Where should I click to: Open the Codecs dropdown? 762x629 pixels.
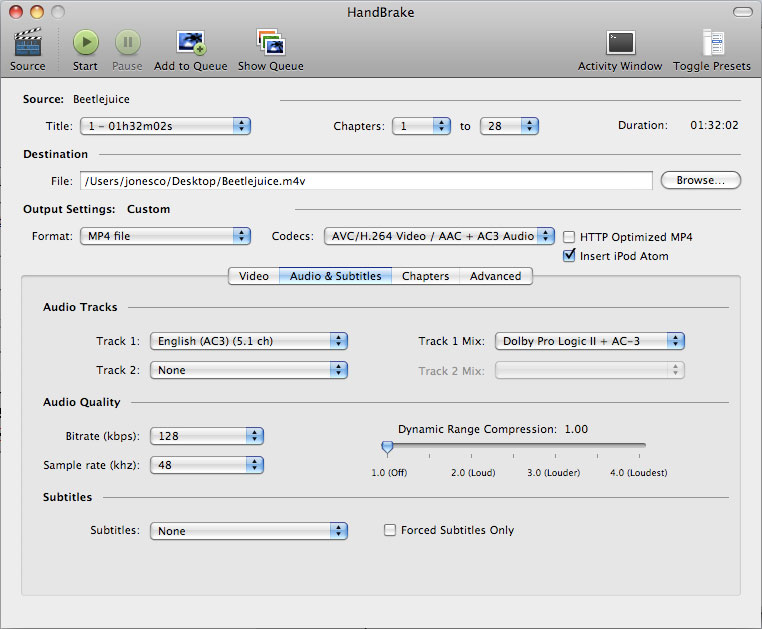pos(439,236)
